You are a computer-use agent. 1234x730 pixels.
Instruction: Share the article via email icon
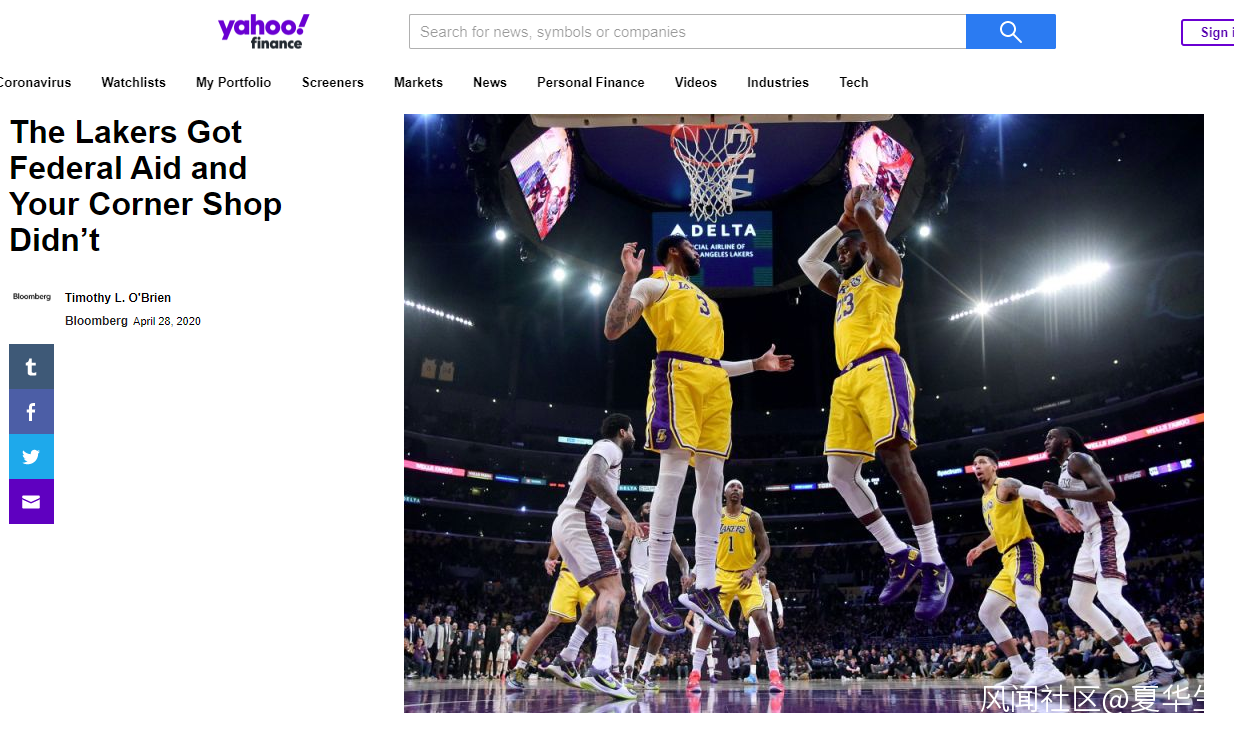tap(31, 501)
